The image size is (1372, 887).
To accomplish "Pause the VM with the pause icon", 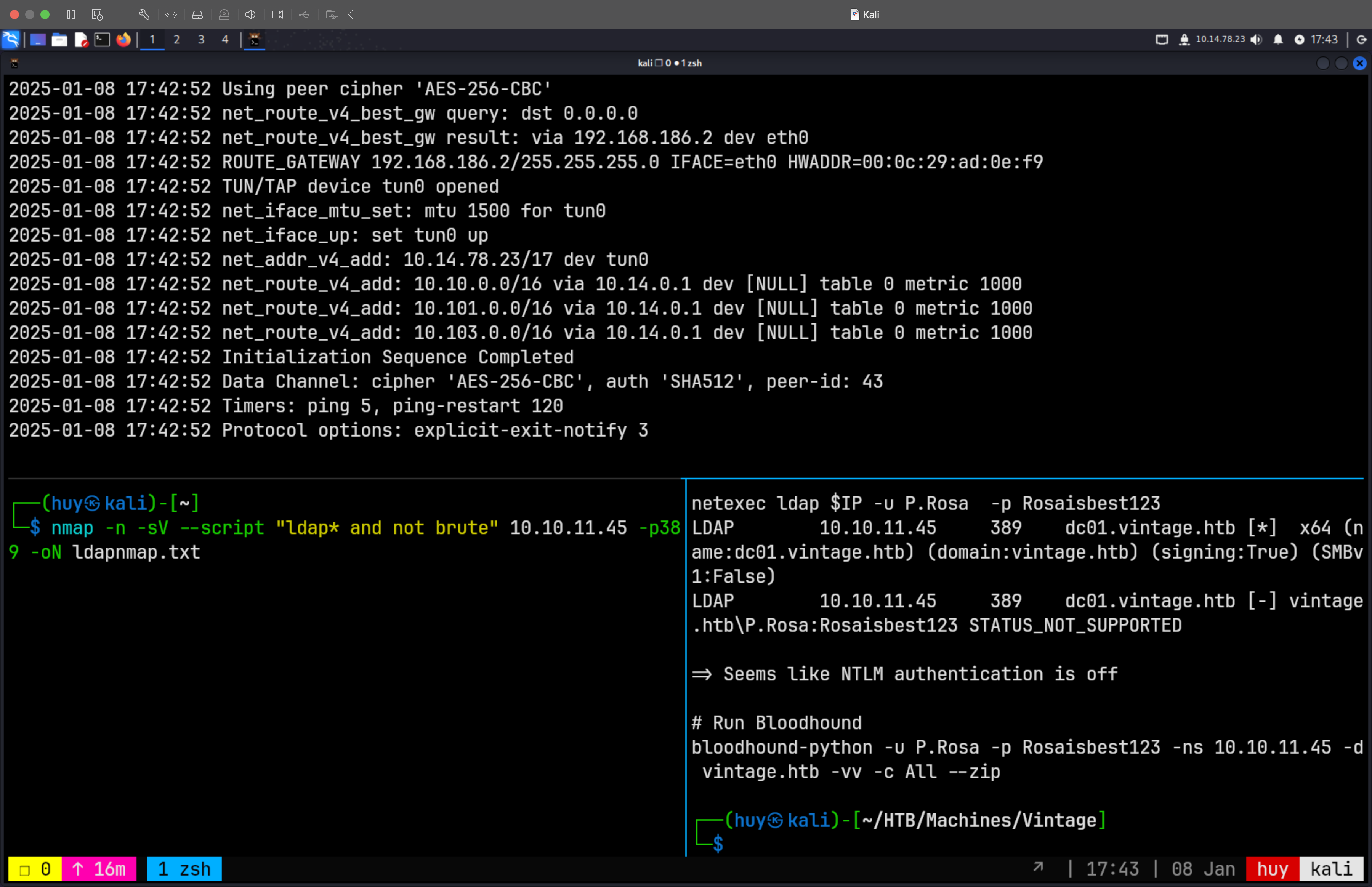I will tap(71, 14).
